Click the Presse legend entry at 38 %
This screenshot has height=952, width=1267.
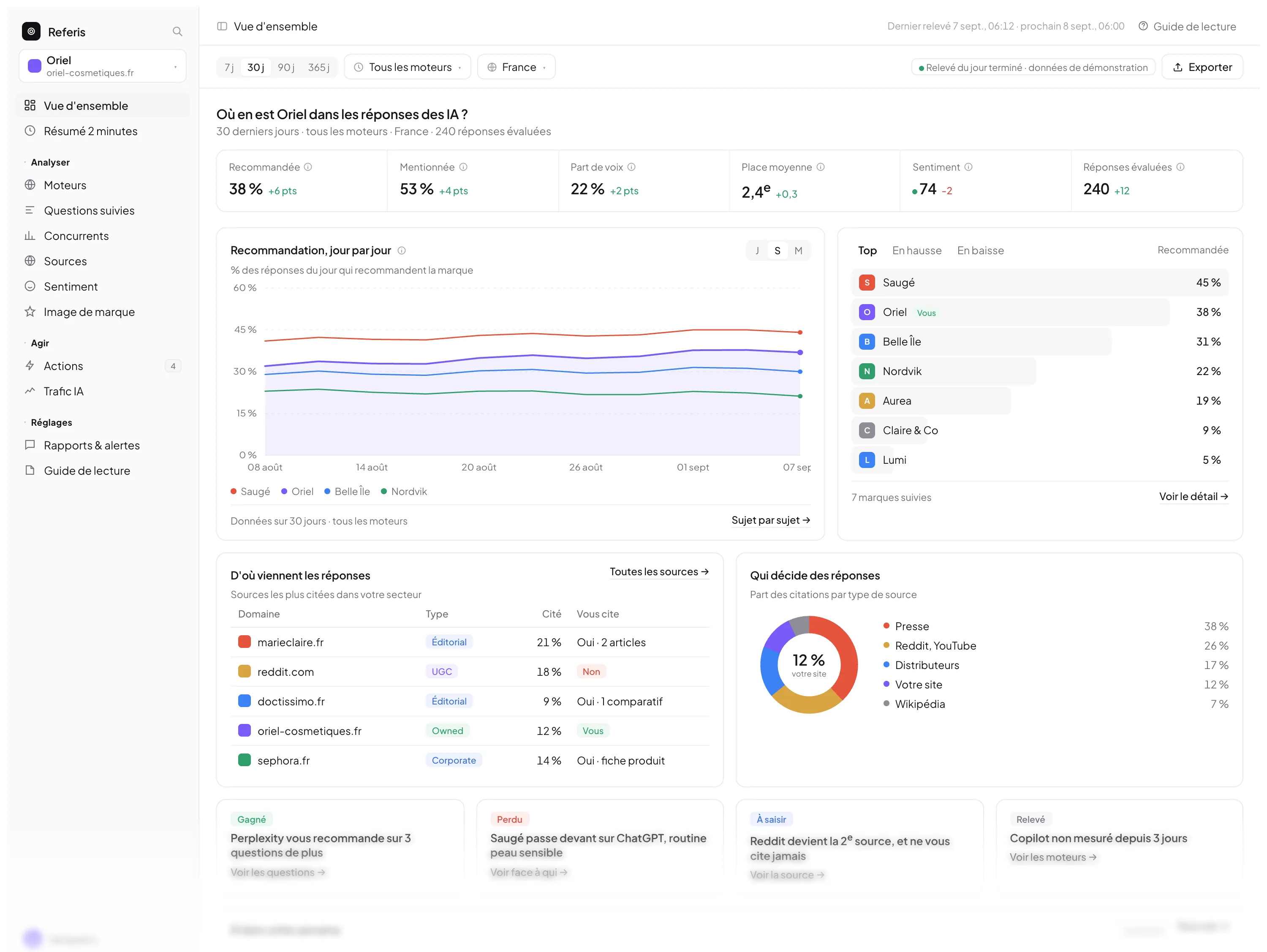[1056, 626]
